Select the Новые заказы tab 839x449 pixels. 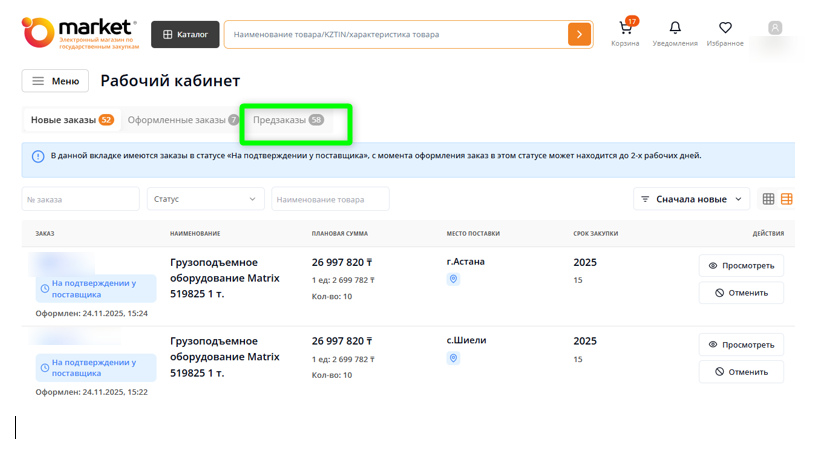point(71,120)
